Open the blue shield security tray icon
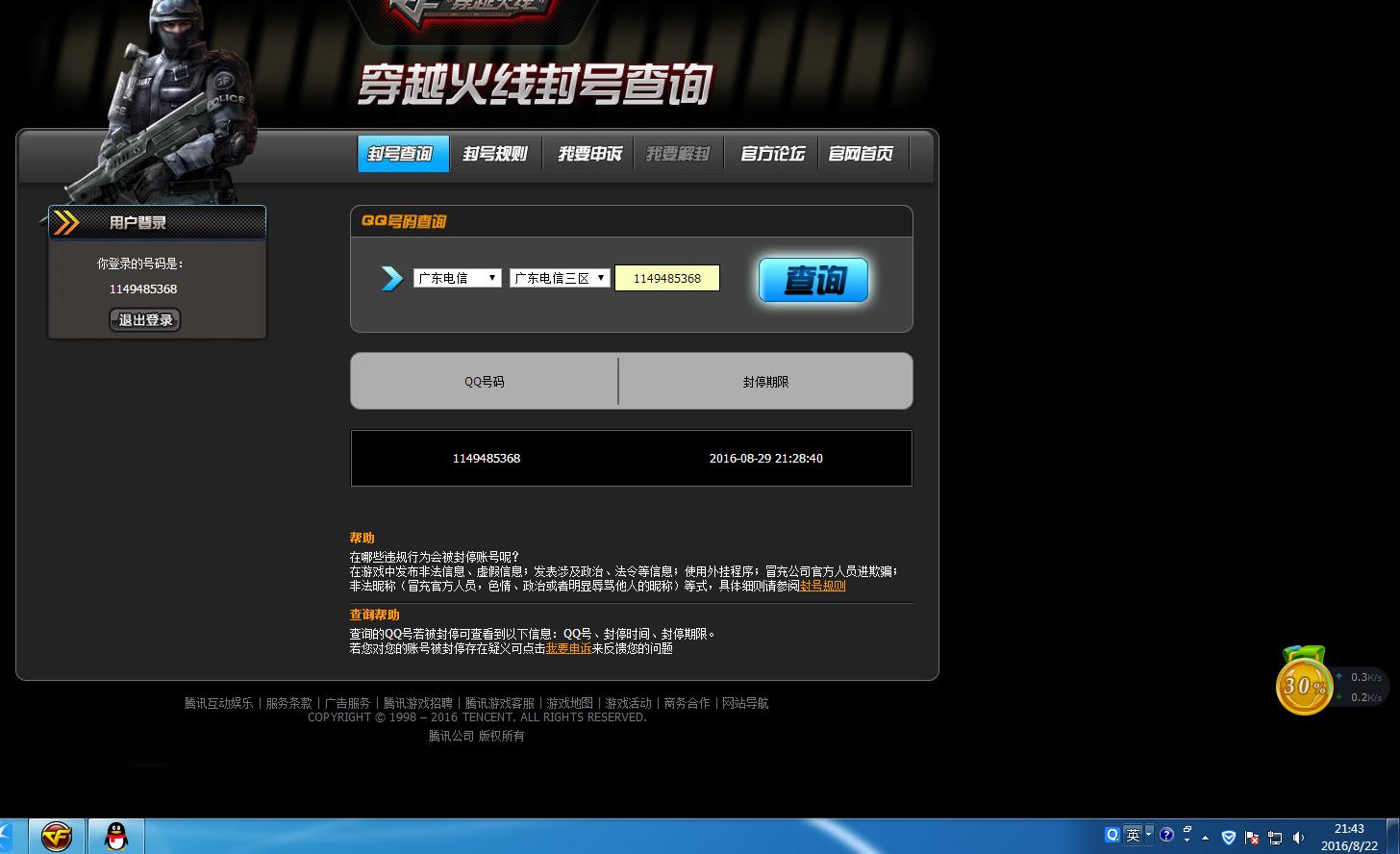The width and height of the screenshot is (1400, 854). [x=1228, y=837]
